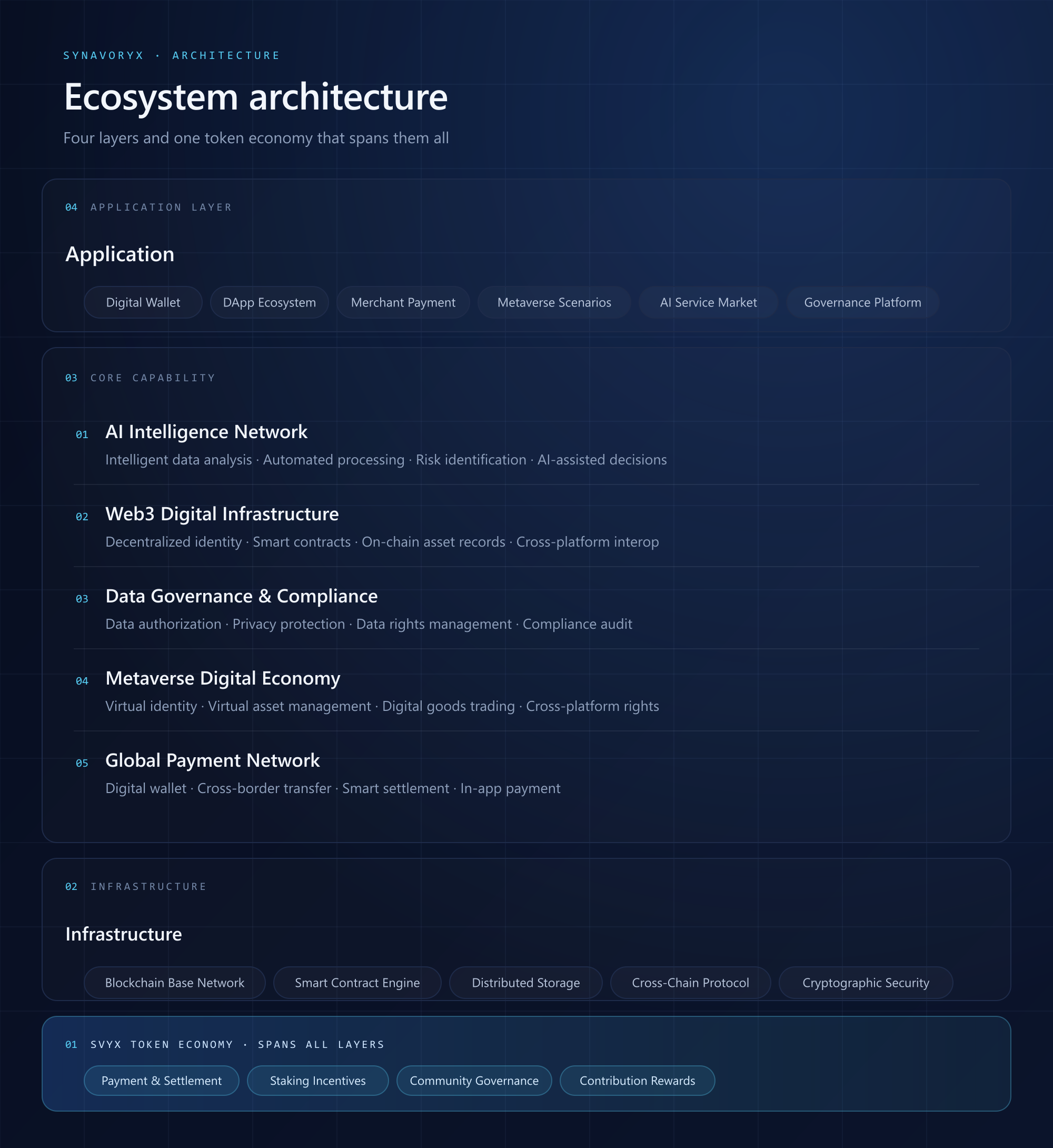The width and height of the screenshot is (1053, 1148).
Task: Click the Blockchain Base Network pill
Action: point(175,983)
